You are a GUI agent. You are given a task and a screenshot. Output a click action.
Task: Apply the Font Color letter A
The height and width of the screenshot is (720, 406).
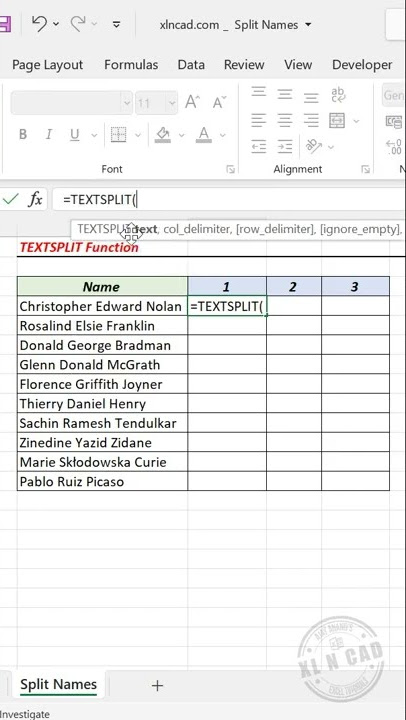pyautogui.click(x=203, y=135)
